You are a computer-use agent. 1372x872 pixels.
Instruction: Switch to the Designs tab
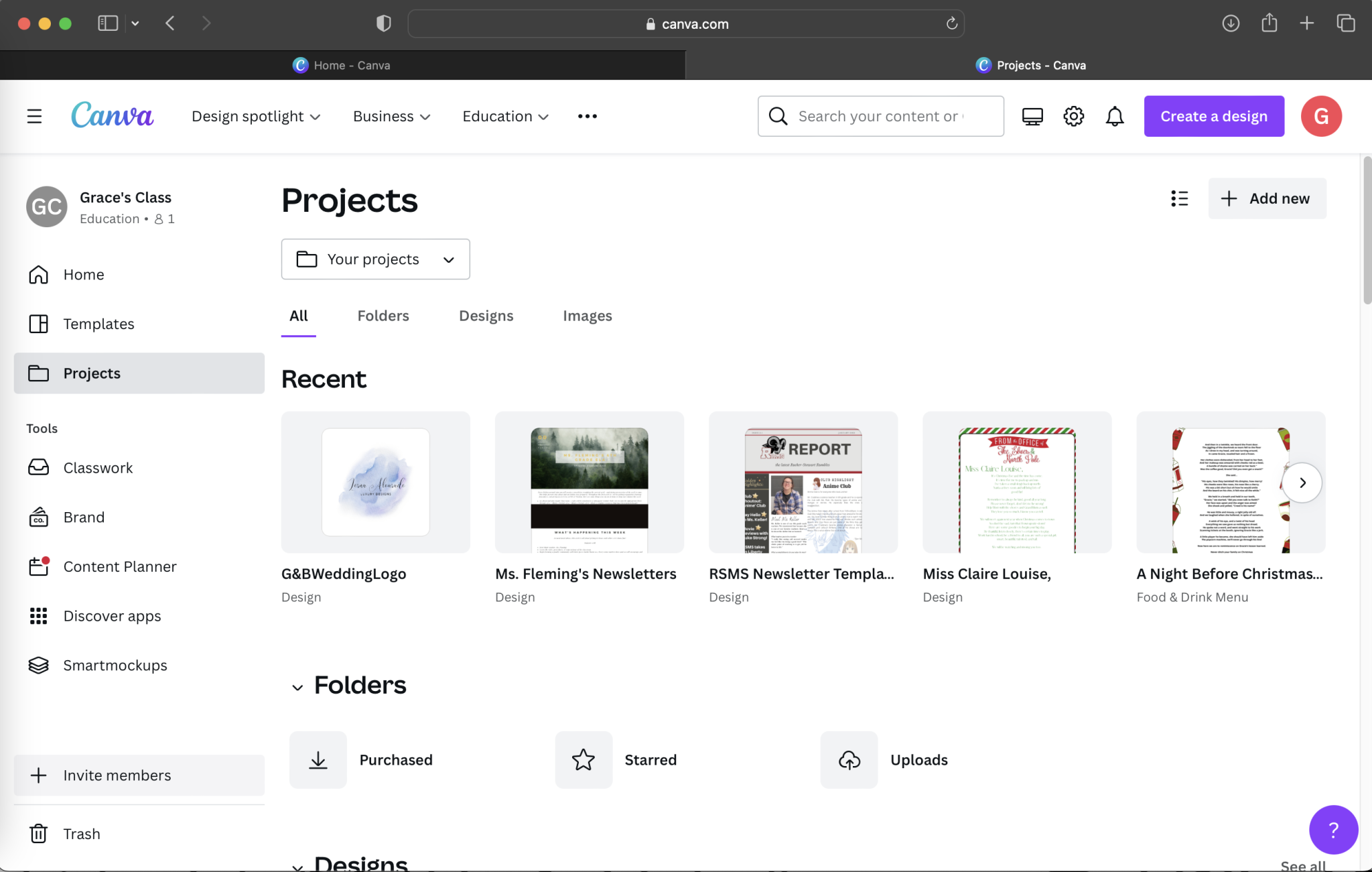486,316
